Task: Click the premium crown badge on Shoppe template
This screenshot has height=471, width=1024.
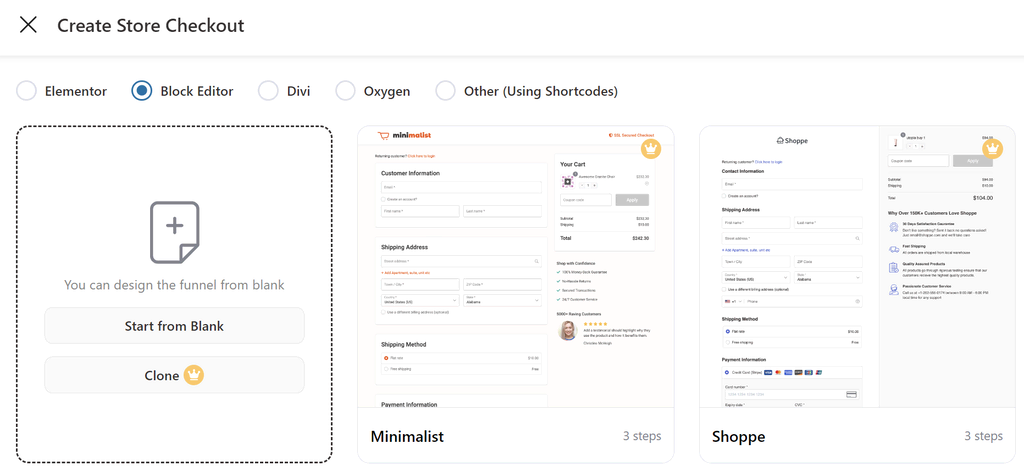Action: pyautogui.click(x=992, y=148)
